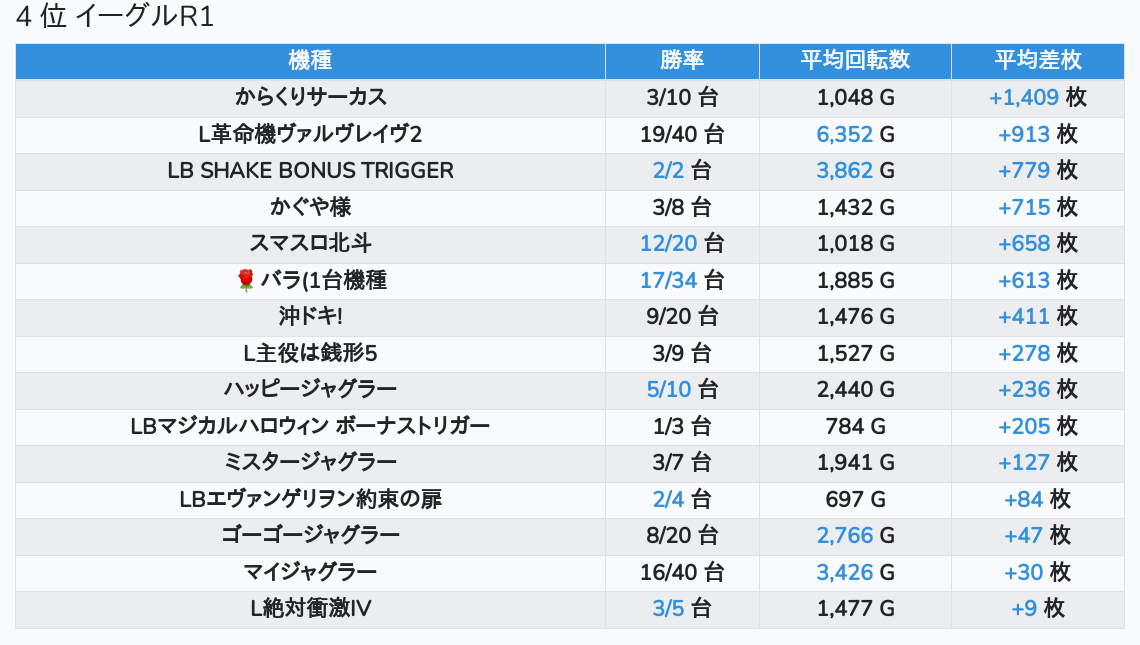Image resolution: width=1140 pixels, height=645 pixels.
Task: Click the 12/20 win rate for スマスロ北斗
Action: [x=669, y=244]
